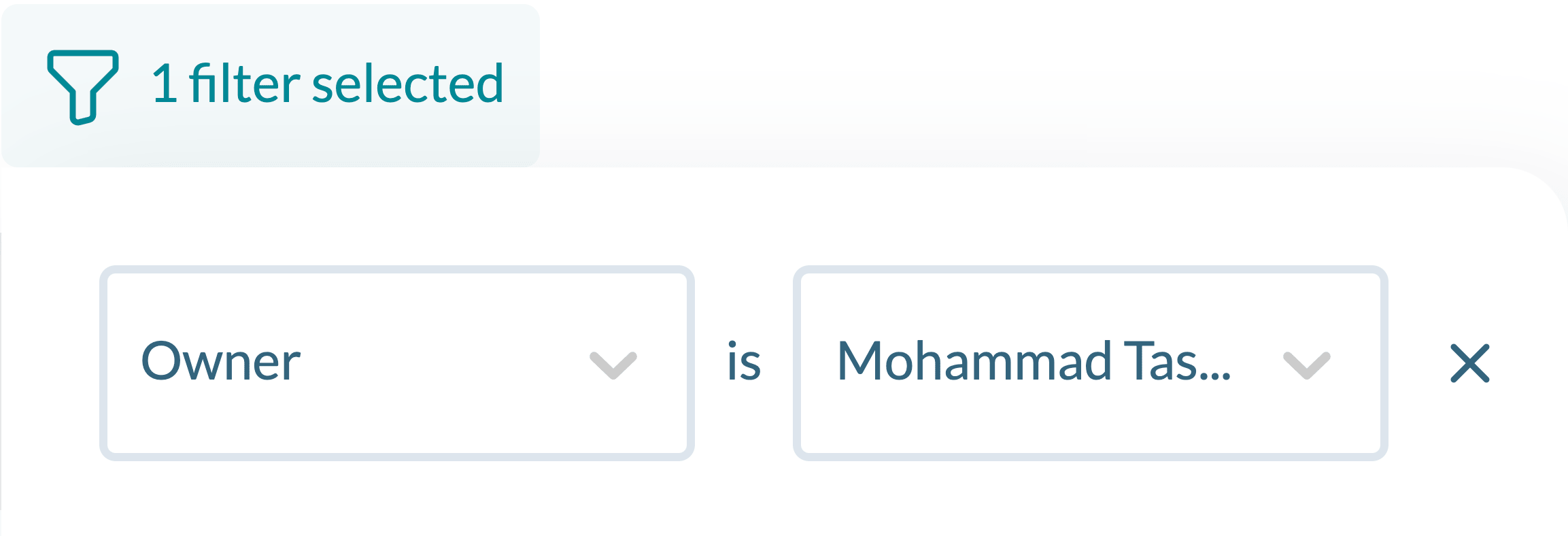
Task: Toggle the filter panel via the funnel icon
Action: click(83, 87)
